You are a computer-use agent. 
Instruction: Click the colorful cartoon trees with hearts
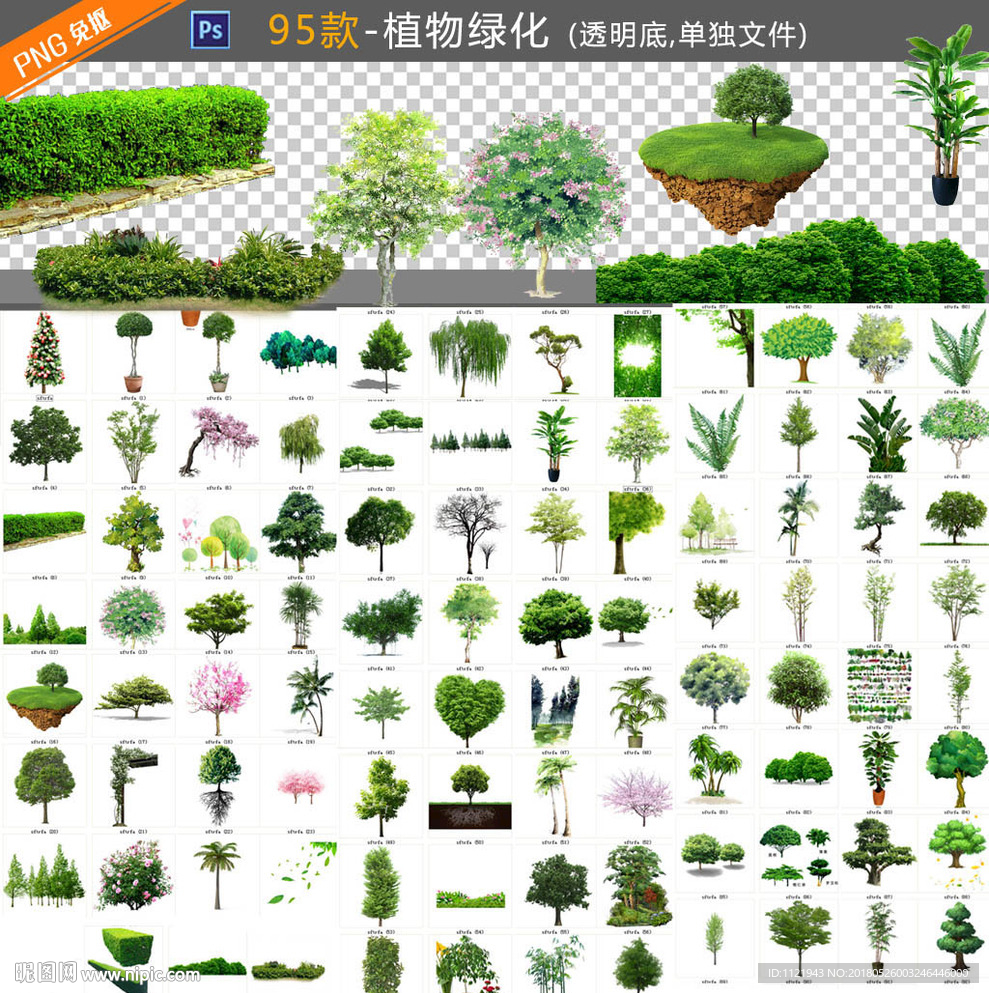click(219, 538)
